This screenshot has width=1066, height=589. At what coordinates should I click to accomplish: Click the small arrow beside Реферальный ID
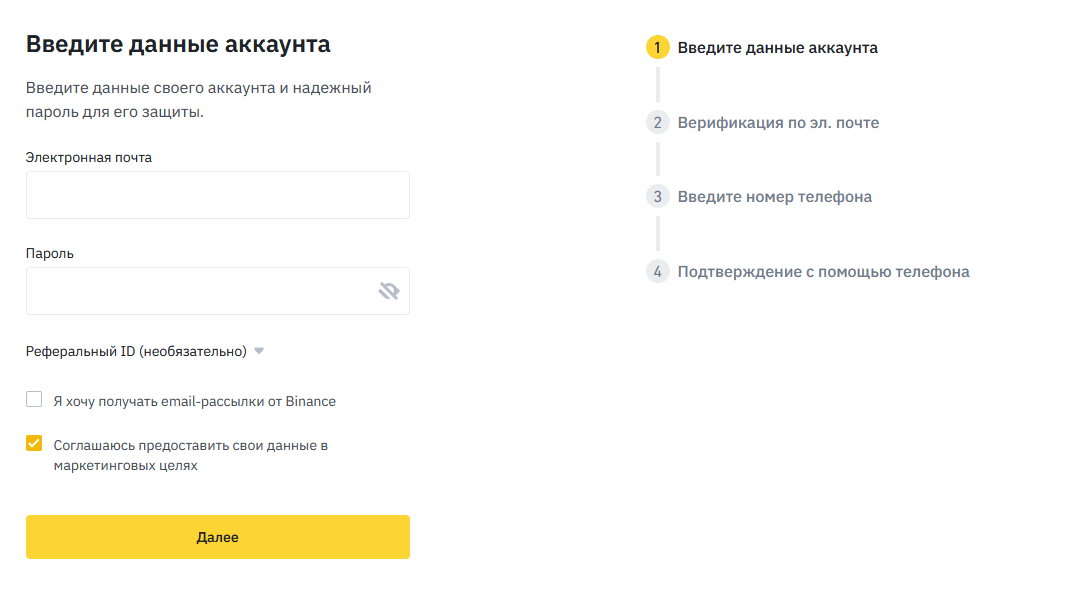point(259,351)
